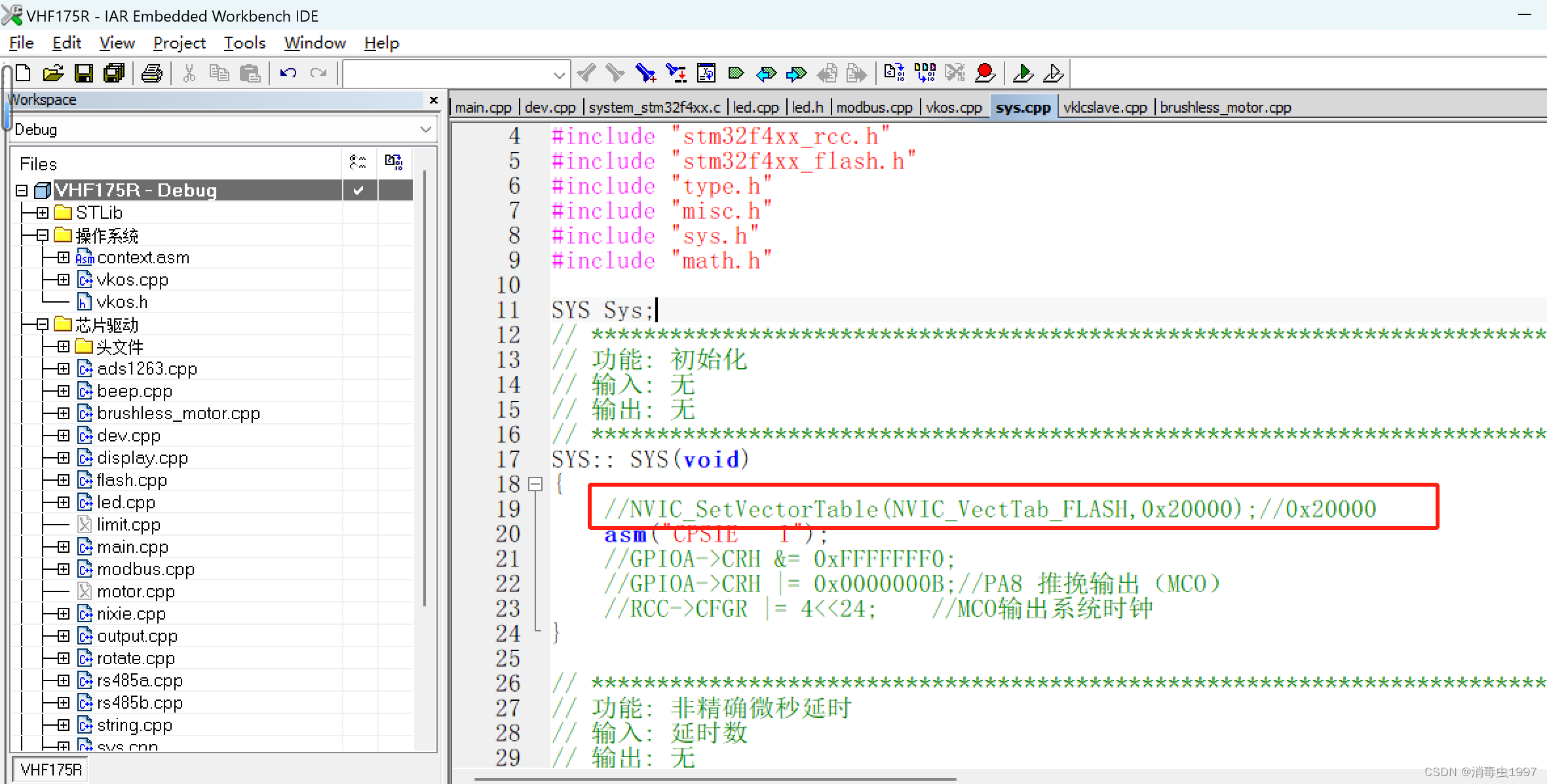This screenshot has height=784, width=1547.
Task: Open the Project menu
Action: pyautogui.click(x=179, y=43)
